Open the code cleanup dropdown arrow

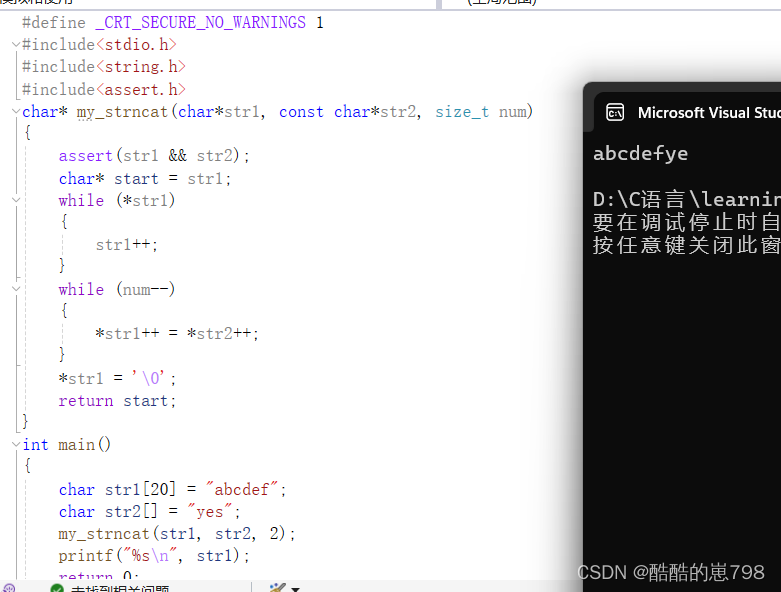[295, 589]
